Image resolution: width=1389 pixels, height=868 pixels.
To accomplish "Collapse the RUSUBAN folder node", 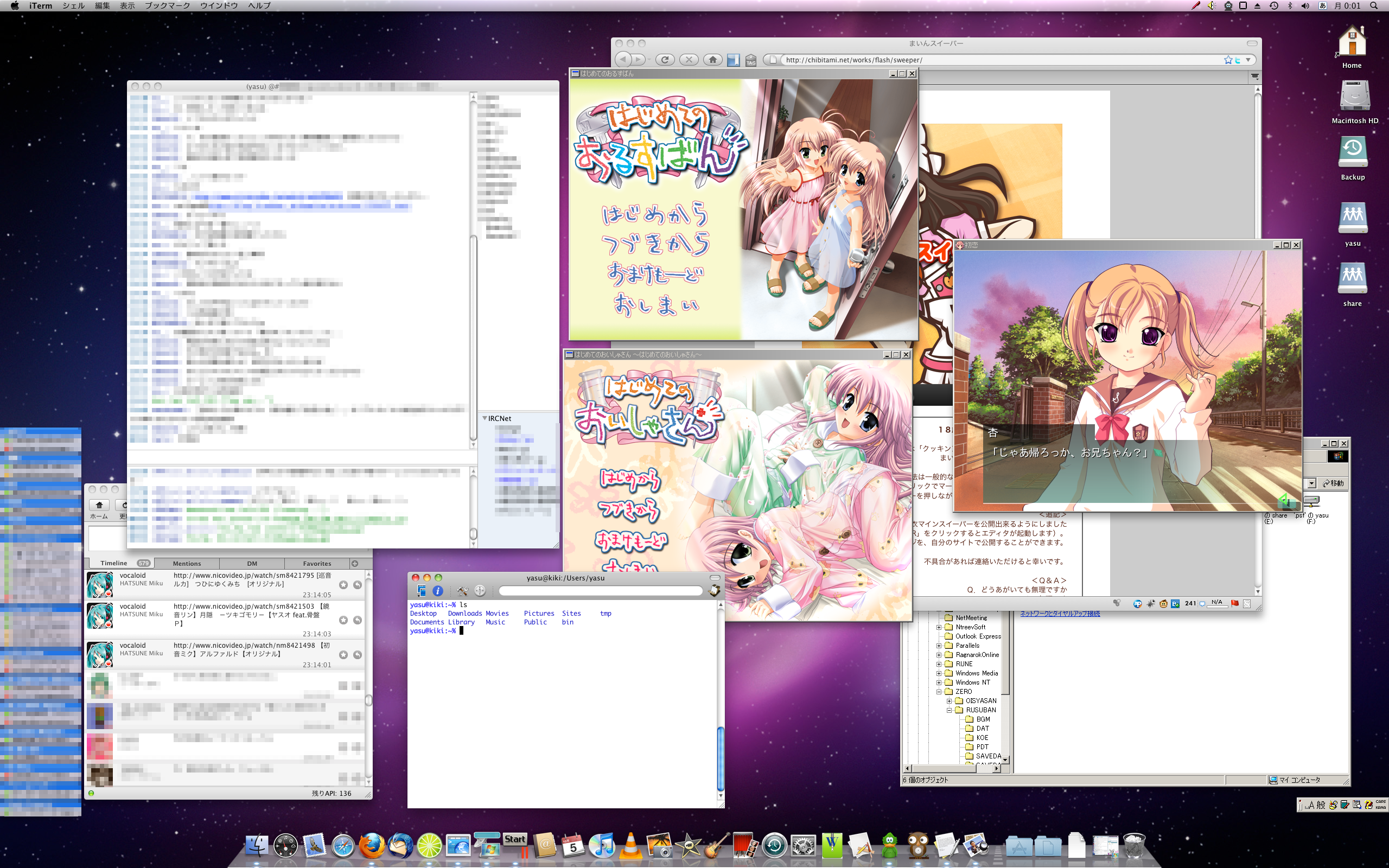I will [x=949, y=710].
